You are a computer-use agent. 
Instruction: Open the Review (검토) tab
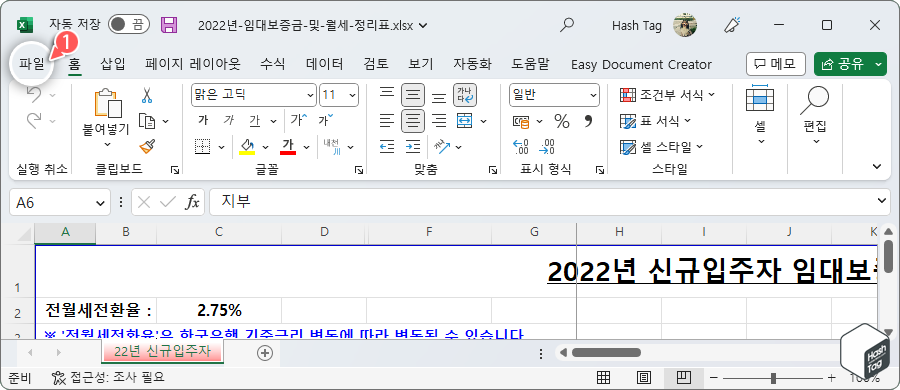(376, 64)
